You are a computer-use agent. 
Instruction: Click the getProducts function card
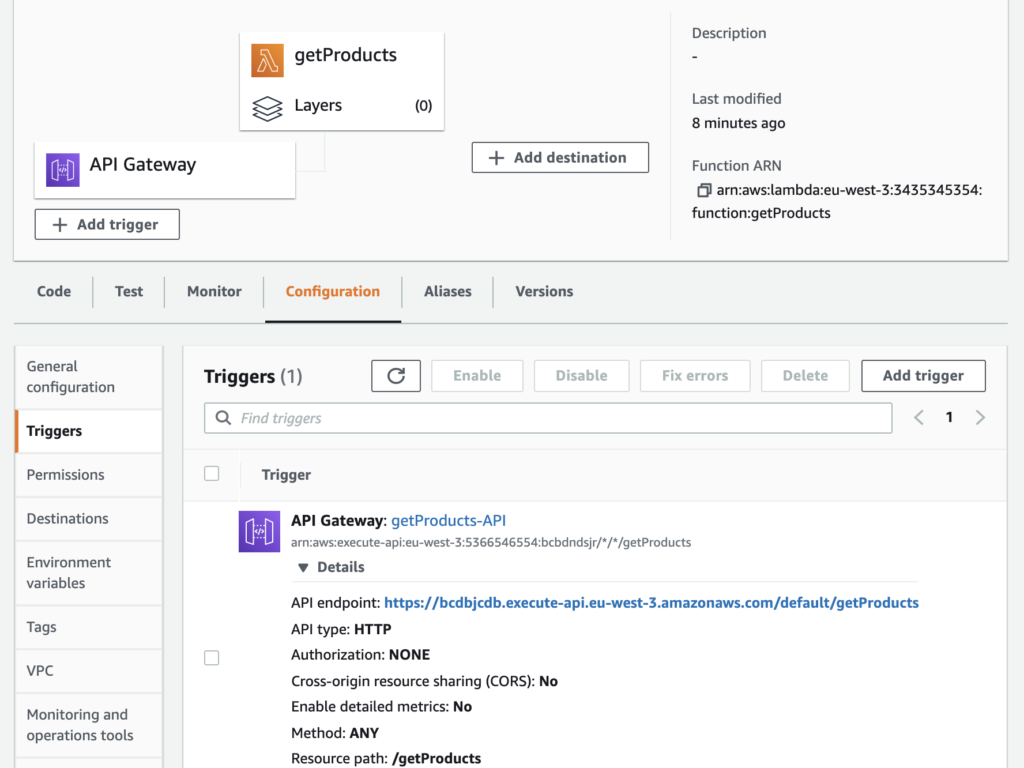click(x=342, y=81)
